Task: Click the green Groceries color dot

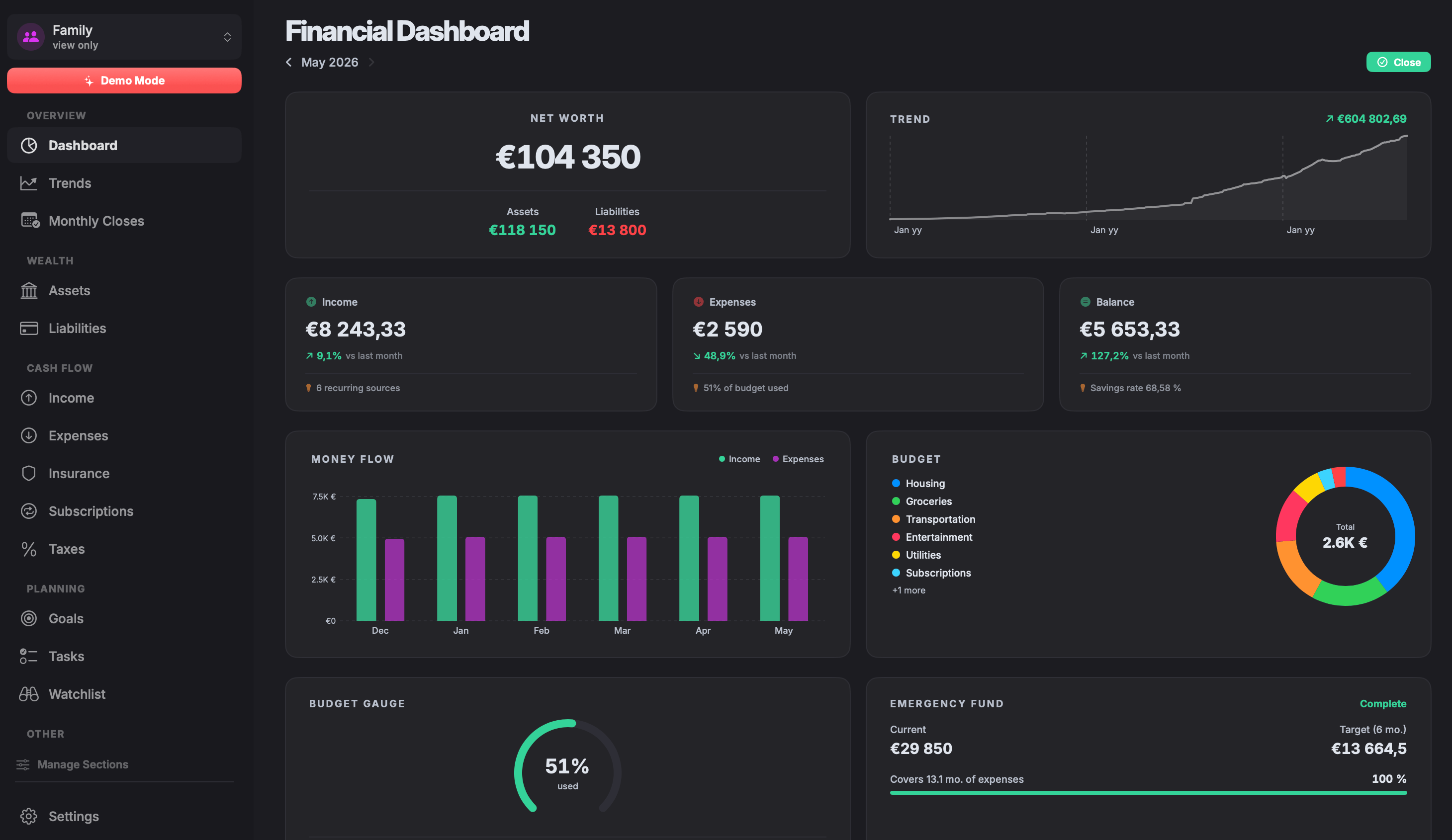Action: pyautogui.click(x=896, y=501)
